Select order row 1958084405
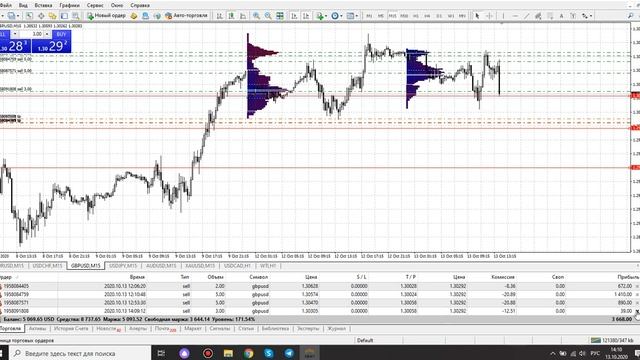The height and width of the screenshot is (360, 640). (x=320, y=286)
